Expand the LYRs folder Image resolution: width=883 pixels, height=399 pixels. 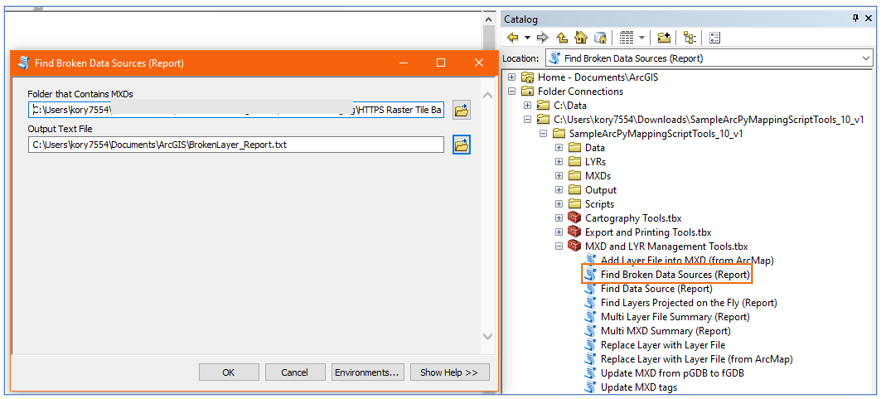coord(559,162)
